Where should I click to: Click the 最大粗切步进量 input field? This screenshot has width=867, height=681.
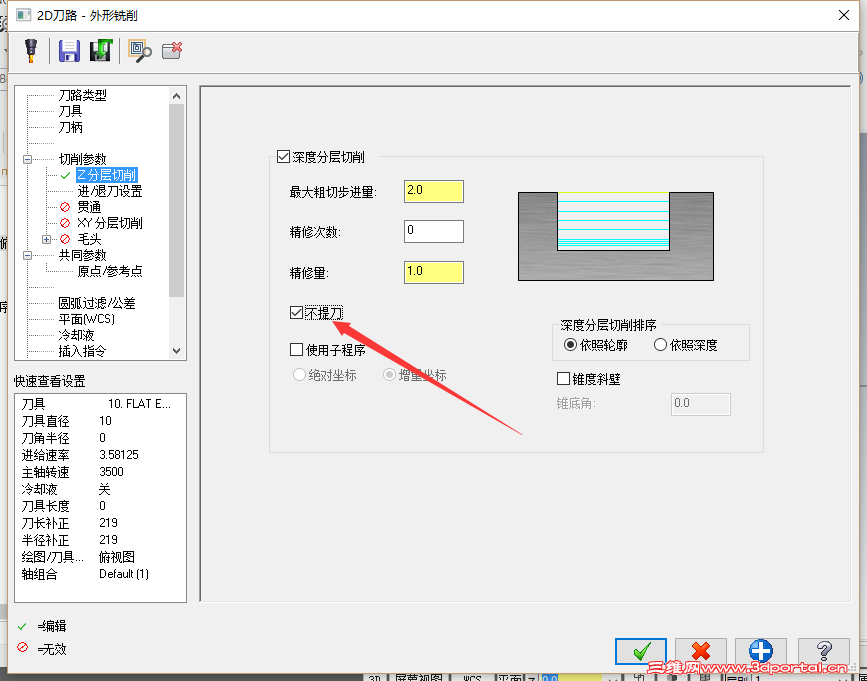pos(433,190)
